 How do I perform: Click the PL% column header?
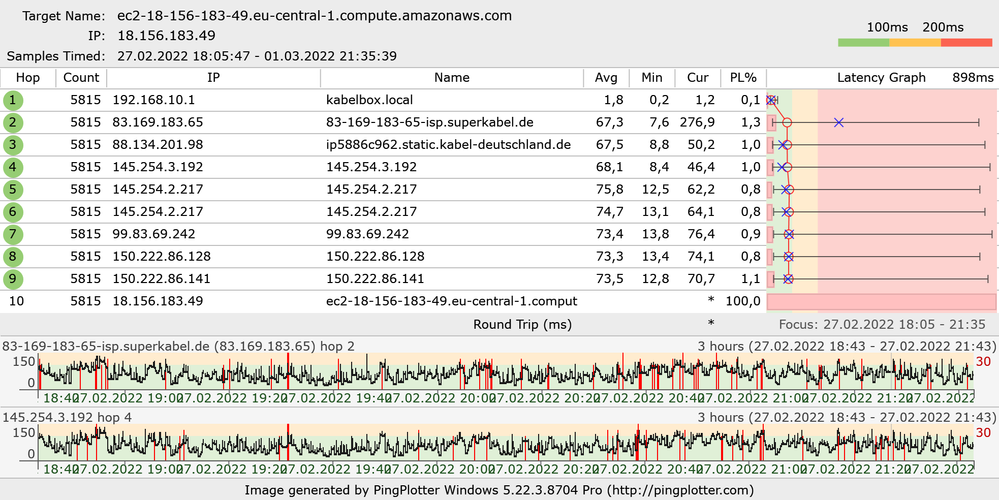(x=744, y=78)
